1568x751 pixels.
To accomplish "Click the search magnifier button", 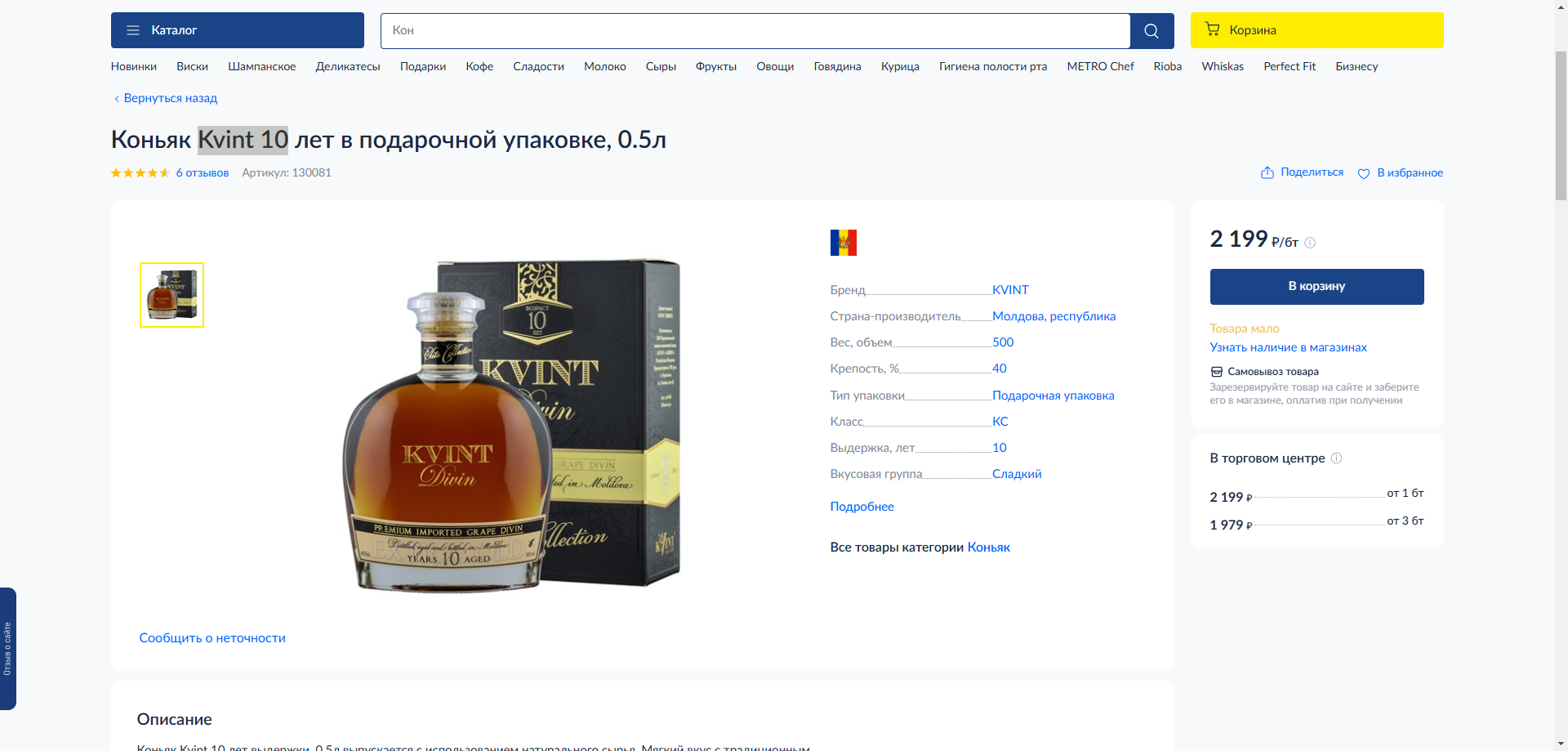I will [1151, 30].
